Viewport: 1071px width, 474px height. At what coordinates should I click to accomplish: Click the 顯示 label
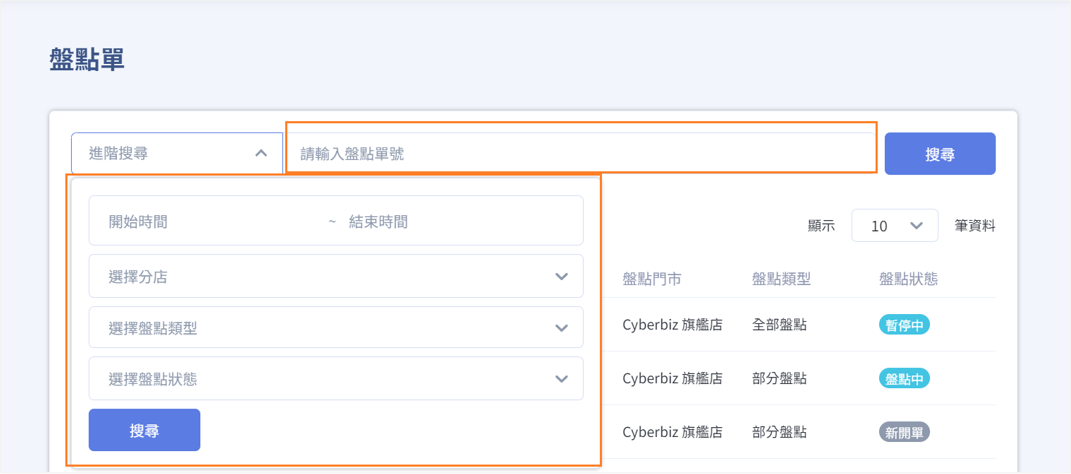tap(821, 226)
